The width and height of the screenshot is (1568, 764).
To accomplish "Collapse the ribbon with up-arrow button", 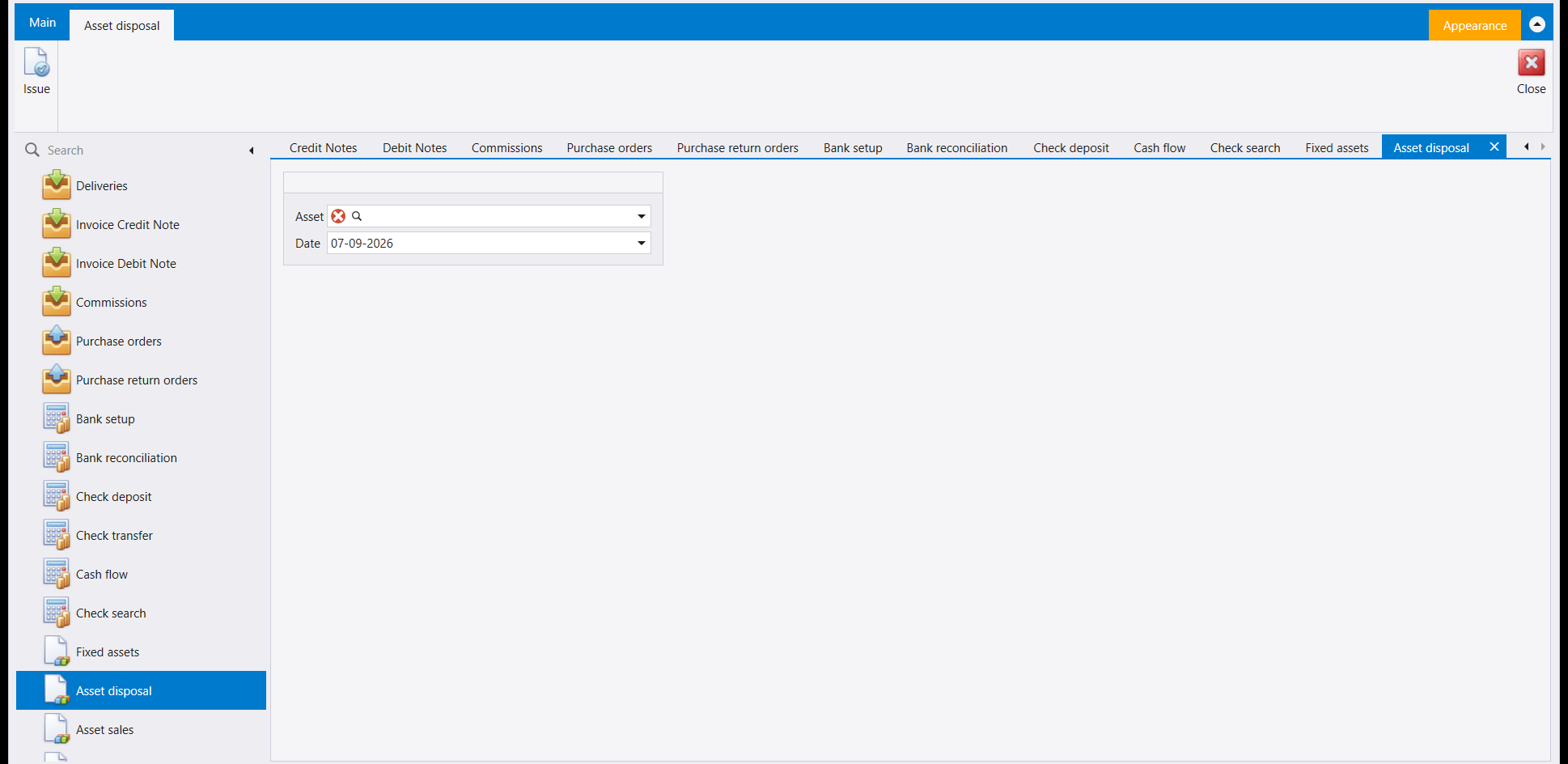I will 1537,24.
